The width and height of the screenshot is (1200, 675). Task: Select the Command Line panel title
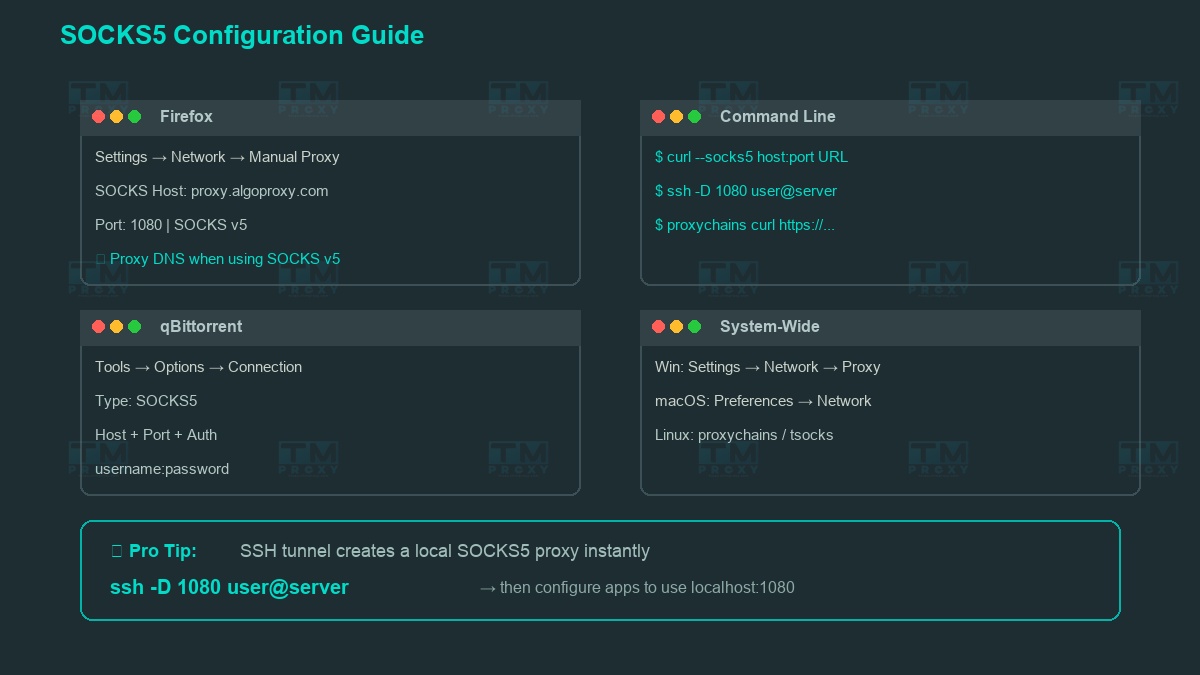777,117
